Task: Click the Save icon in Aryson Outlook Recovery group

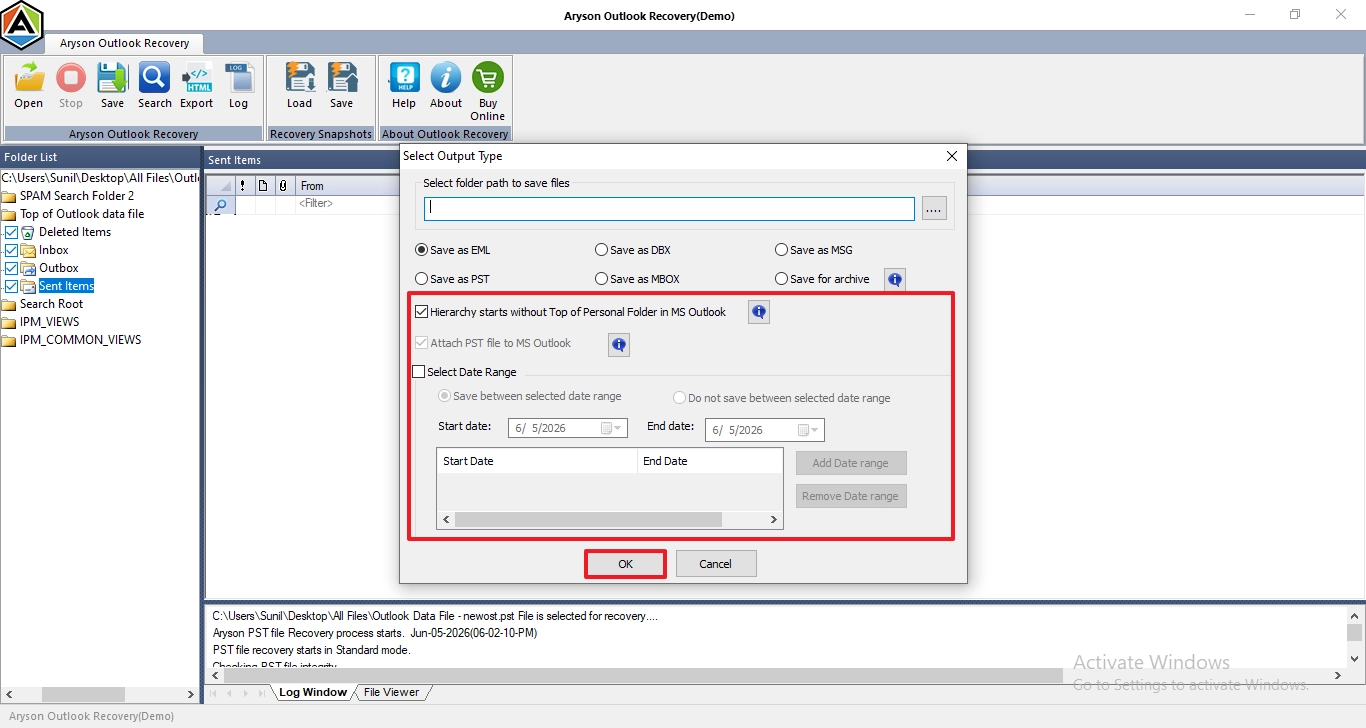Action: point(112,86)
